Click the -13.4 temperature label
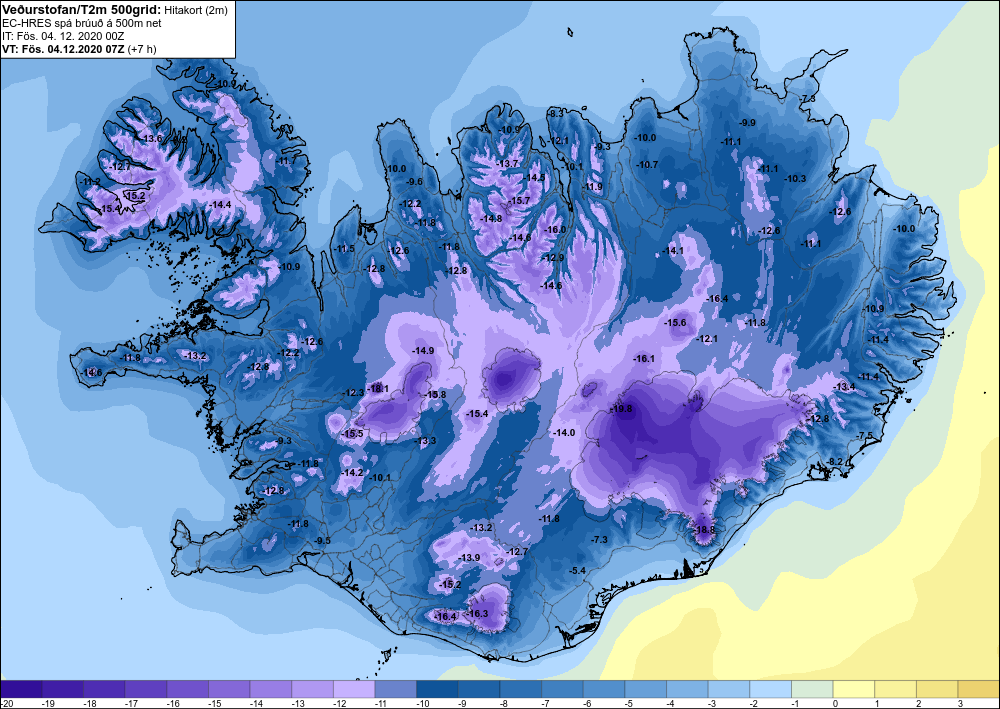Screen dimensions: 1000x709 [845, 387]
